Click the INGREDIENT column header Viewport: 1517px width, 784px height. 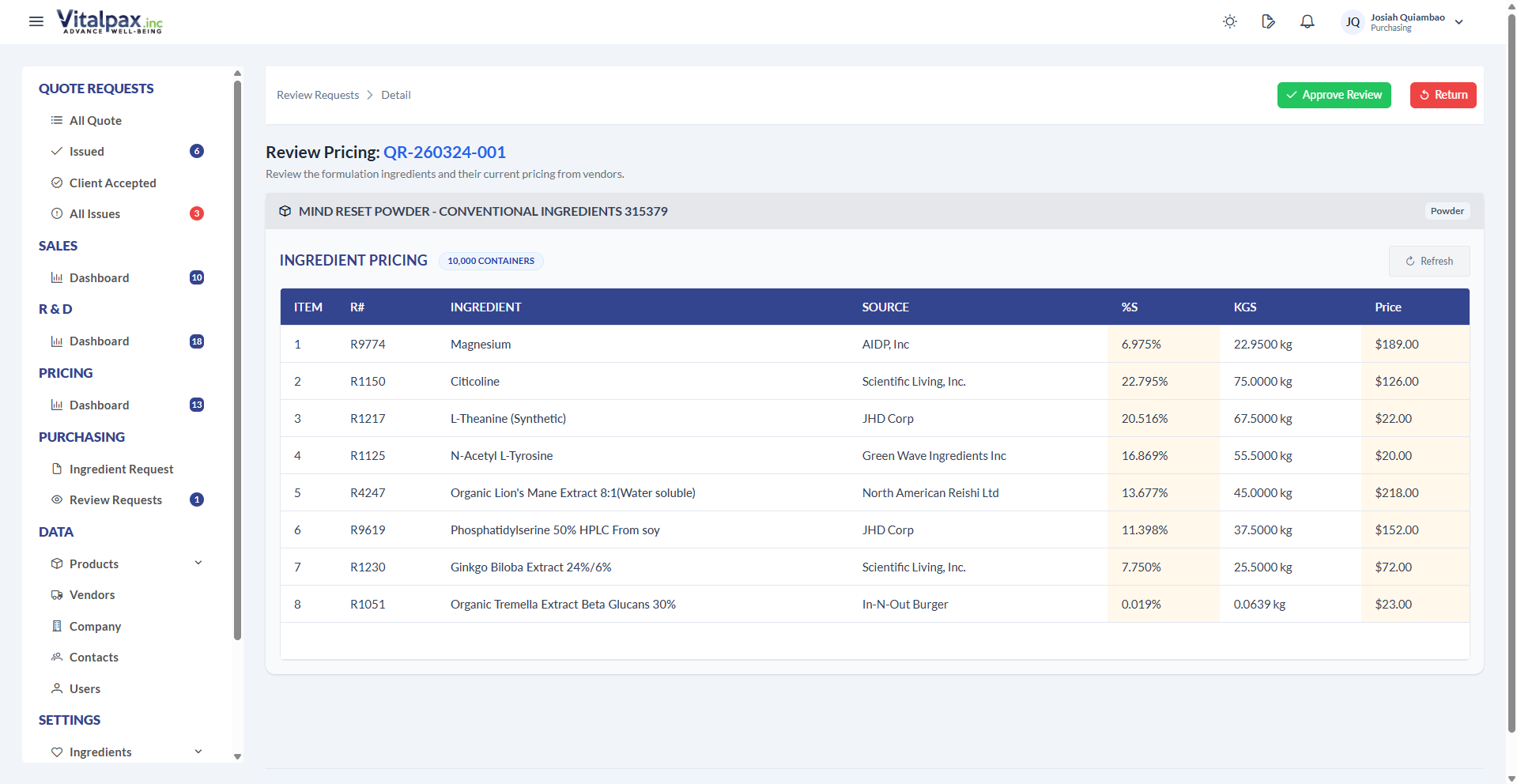point(485,307)
